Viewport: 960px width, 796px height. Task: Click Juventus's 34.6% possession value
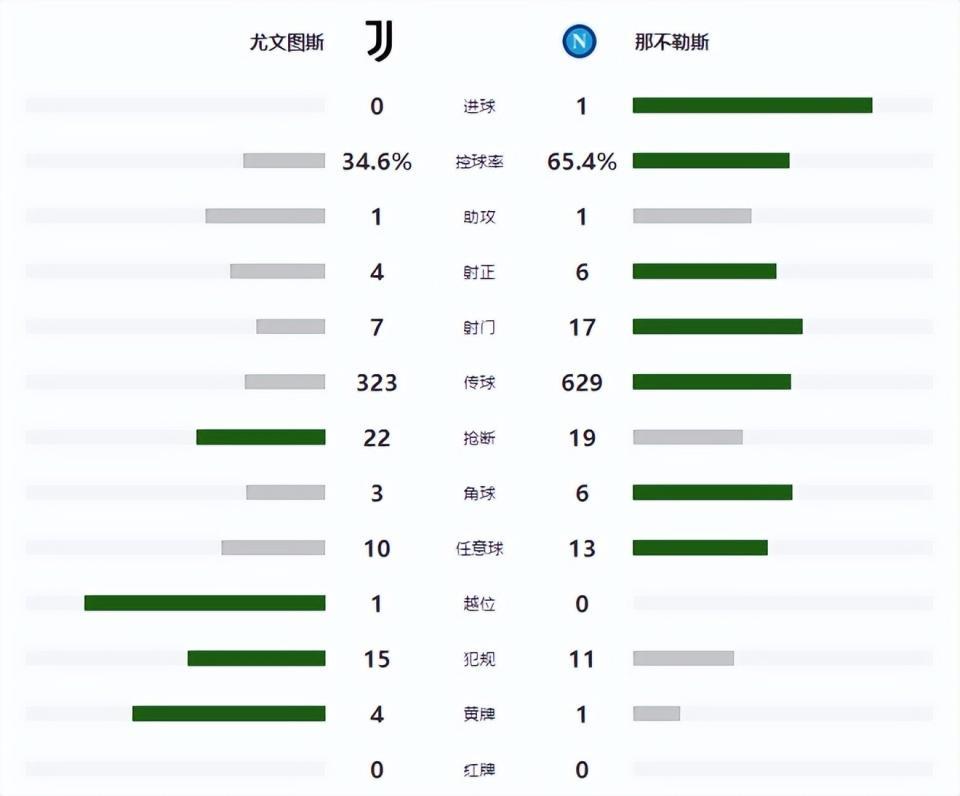pos(377,161)
